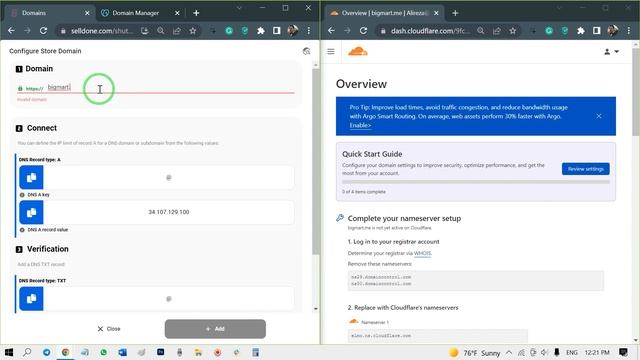
Task: Switch to the Domains browser tab
Action: (48, 13)
